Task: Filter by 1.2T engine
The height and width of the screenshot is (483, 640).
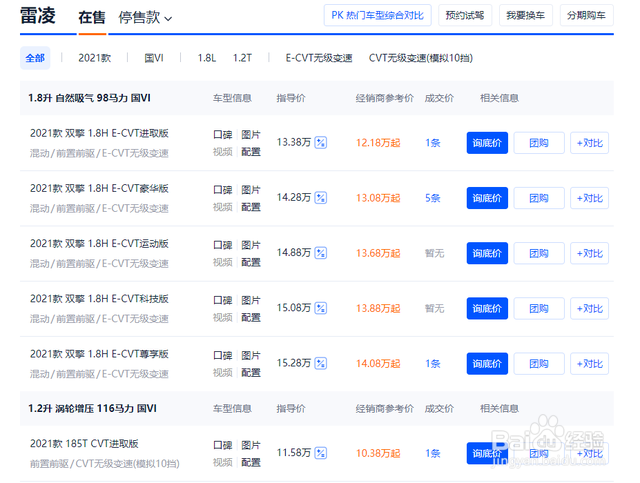Action: pyautogui.click(x=242, y=58)
